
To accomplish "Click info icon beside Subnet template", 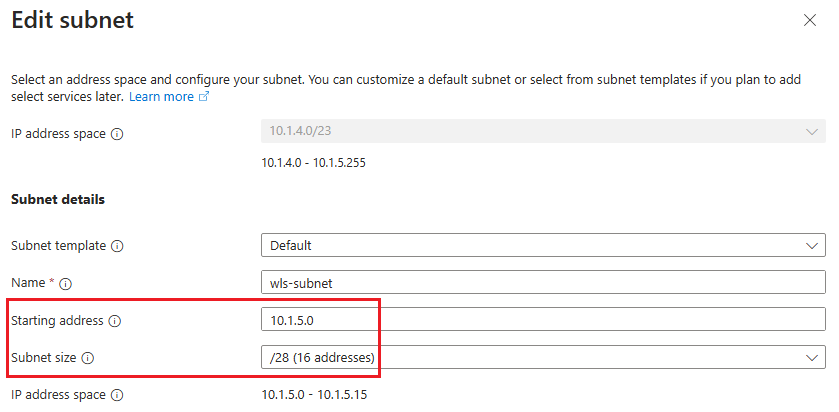I will pyautogui.click(x=117, y=246).
